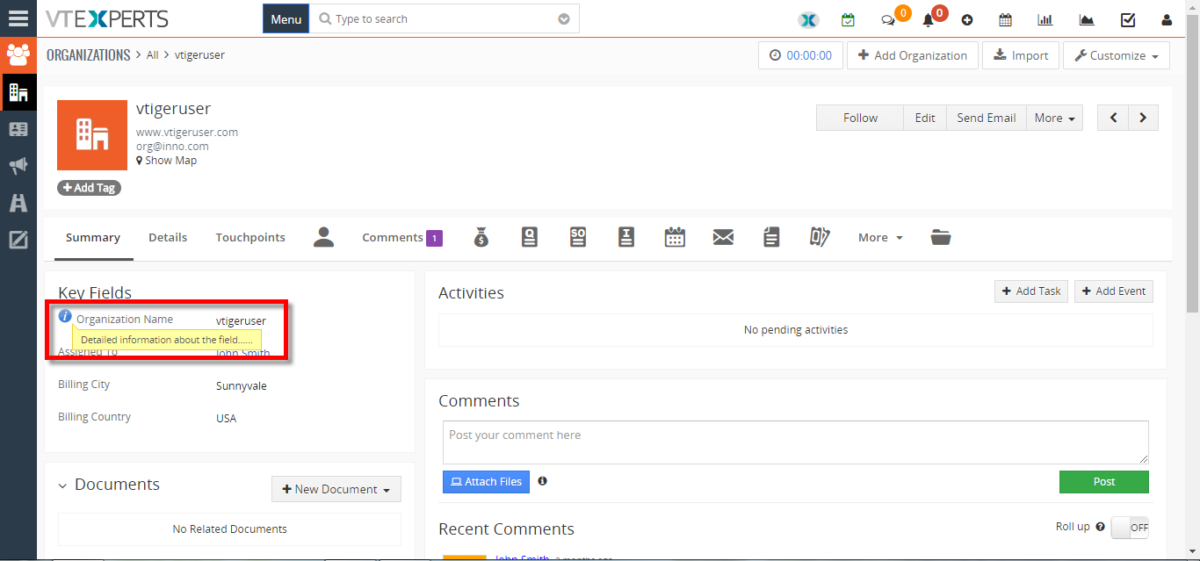Screen dimensions: 1200x561
Task: Click the Send Email button
Action: (x=986, y=118)
